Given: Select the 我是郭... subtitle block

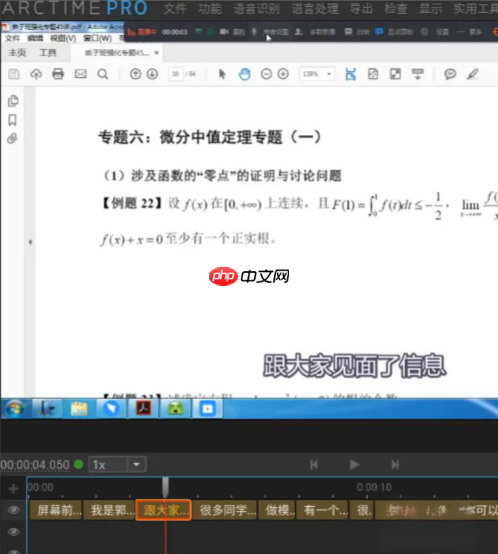Looking at the screenshot, I should tap(109, 510).
